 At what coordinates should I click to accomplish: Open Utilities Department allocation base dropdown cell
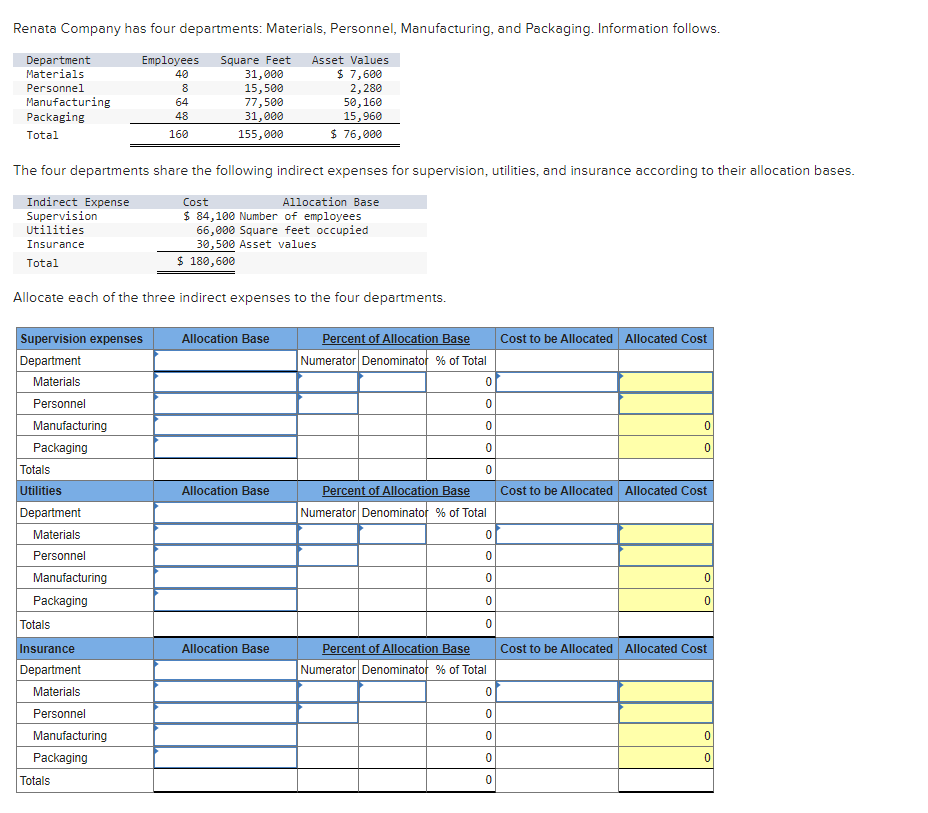click(x=225, y=512)
